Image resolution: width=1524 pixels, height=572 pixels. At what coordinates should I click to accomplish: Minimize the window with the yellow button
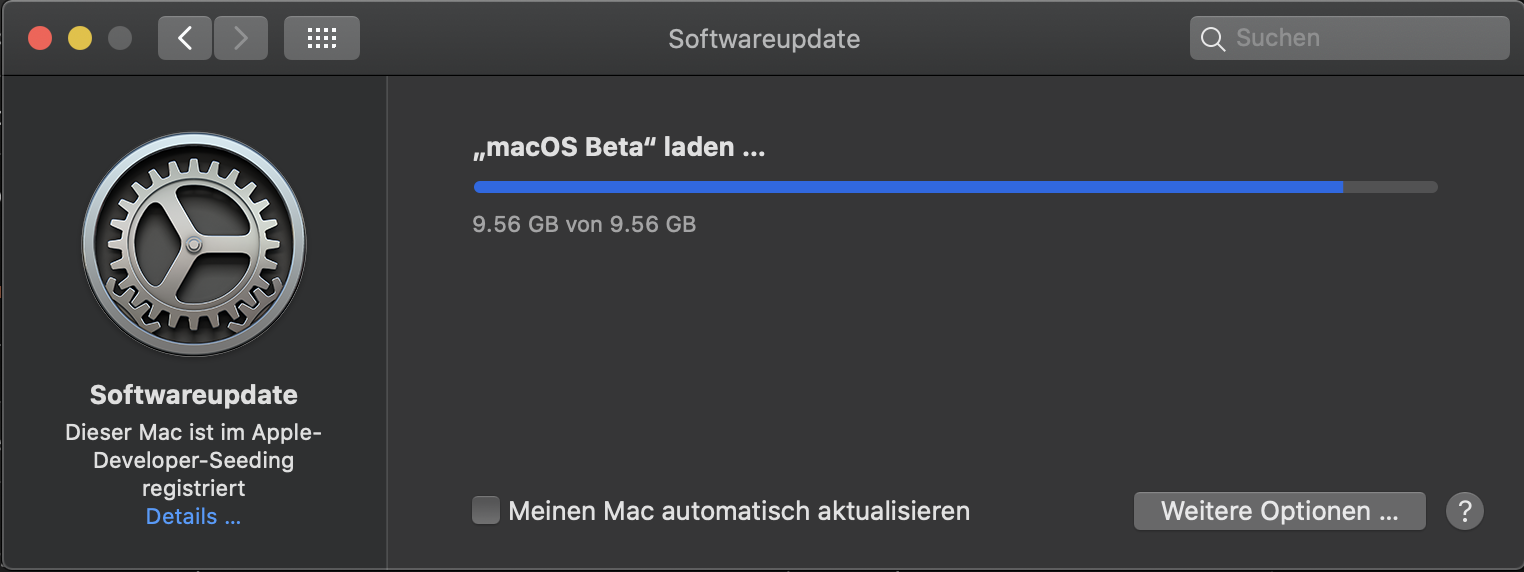(80, 39)
